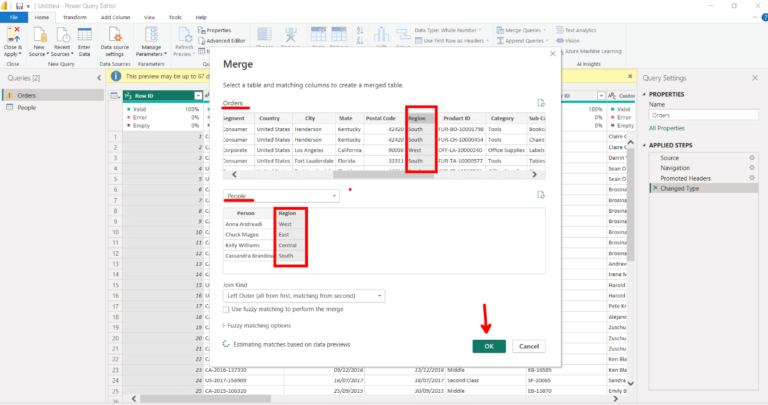Open the All Properties link
Viewport: 768px width, 405px height.
tap(667, 128)
